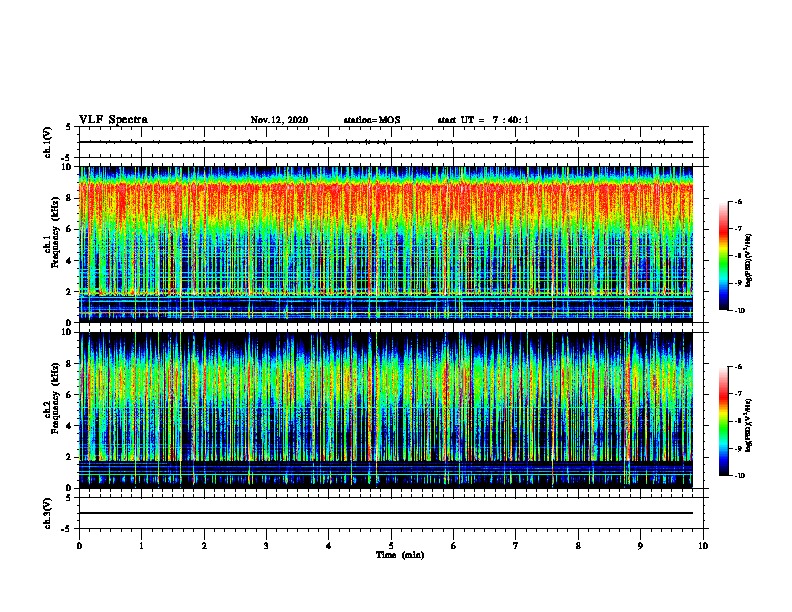The image size is (792, 612).
Task: Click inside the ch.2 spectrogram panel
Action: tap(386, 410)
